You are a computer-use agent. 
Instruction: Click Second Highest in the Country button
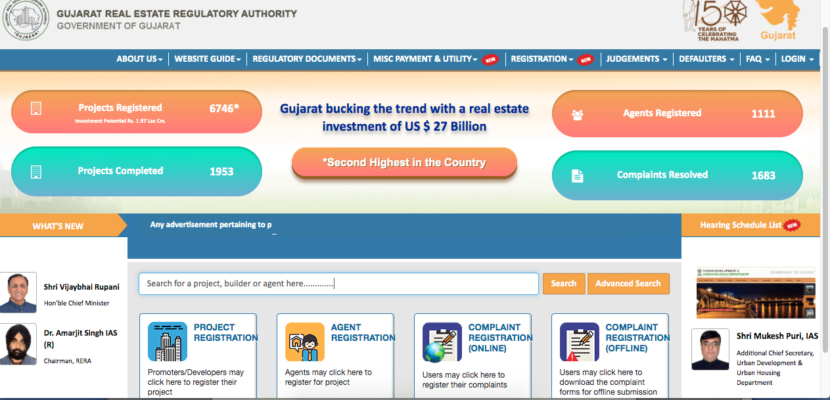point(404,163)
